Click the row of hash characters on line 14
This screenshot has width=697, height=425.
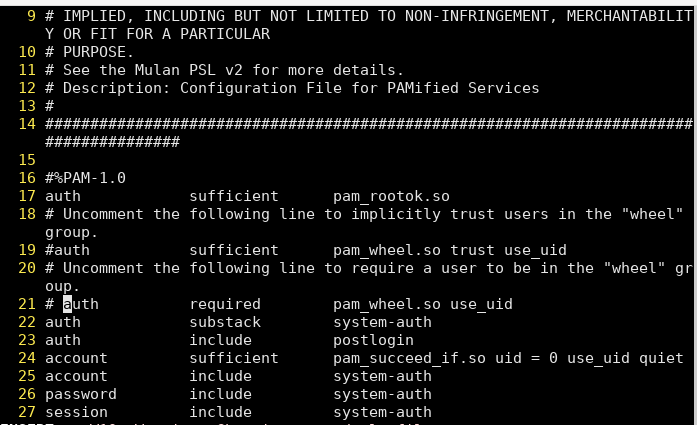(369, 132)
